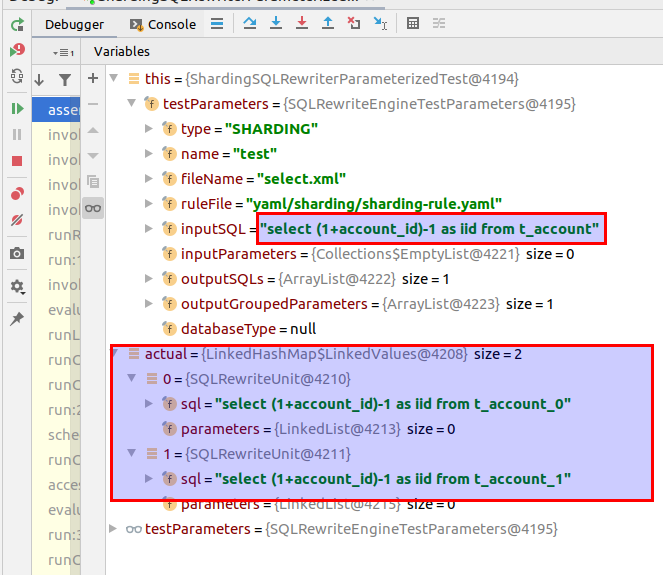Pin the debug tab
The image size is (663, 575).
[x=17, y=319]
